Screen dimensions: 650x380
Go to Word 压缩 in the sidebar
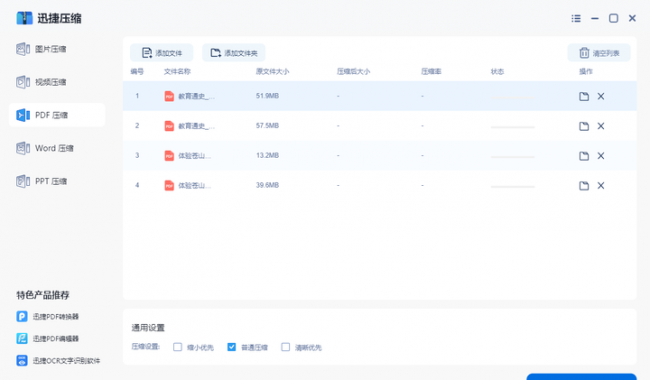(45, 148)
